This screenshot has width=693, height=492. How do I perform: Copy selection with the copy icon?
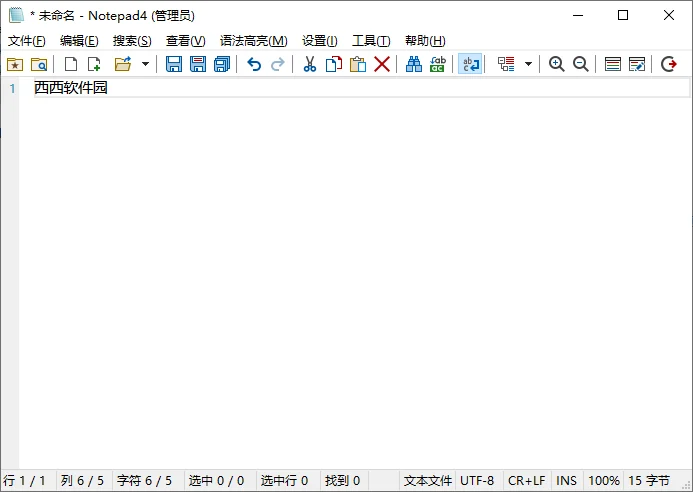[x=334, y=65]
